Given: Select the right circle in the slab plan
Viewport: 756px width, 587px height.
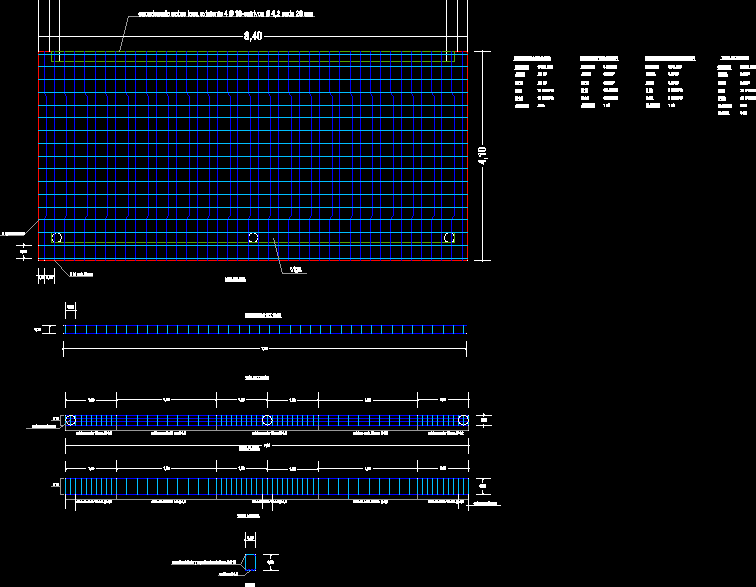Looking at the screenshot, I should (449, 238).
